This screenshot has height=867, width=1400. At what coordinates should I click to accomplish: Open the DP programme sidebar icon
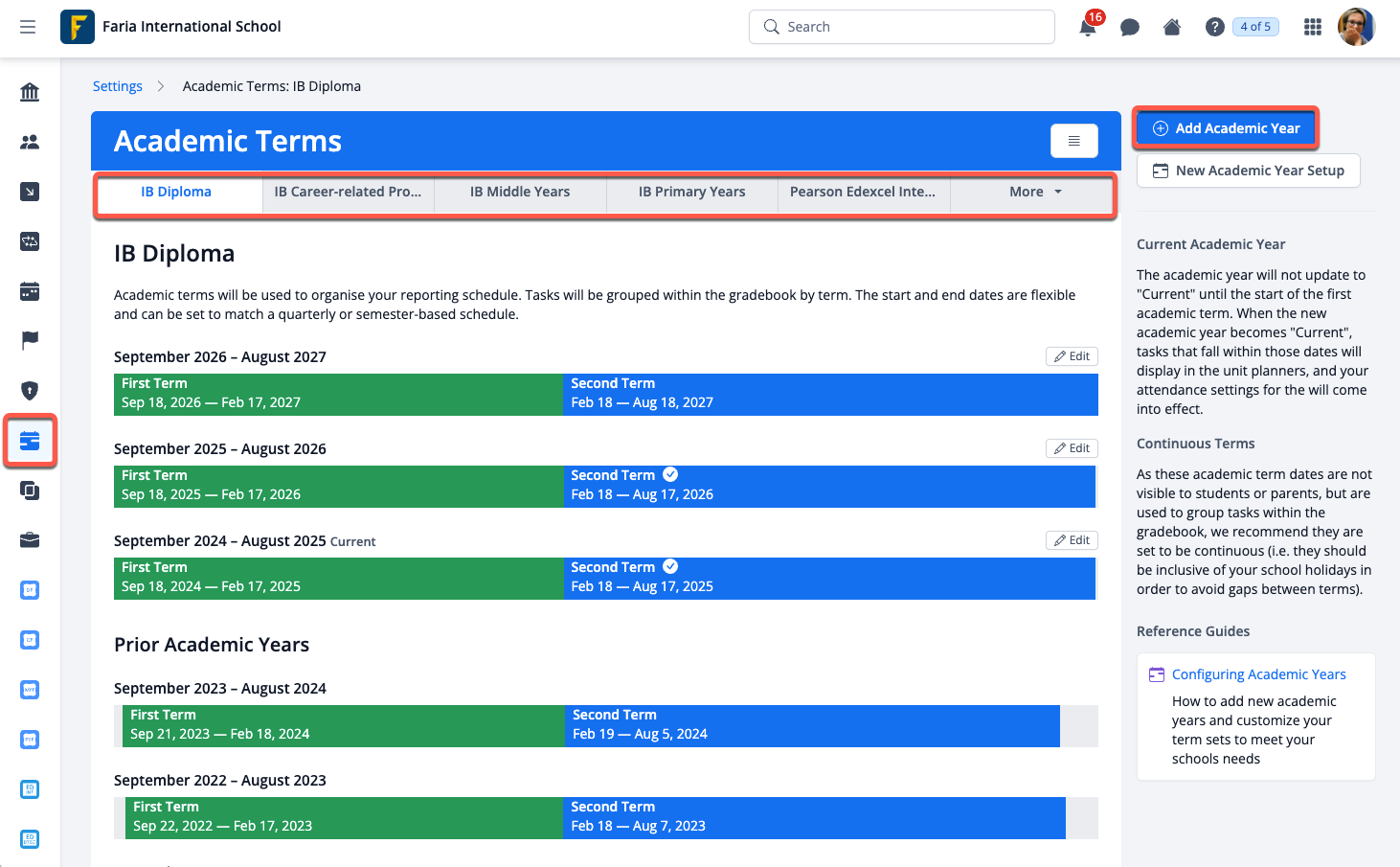click(x=30, y=590)
